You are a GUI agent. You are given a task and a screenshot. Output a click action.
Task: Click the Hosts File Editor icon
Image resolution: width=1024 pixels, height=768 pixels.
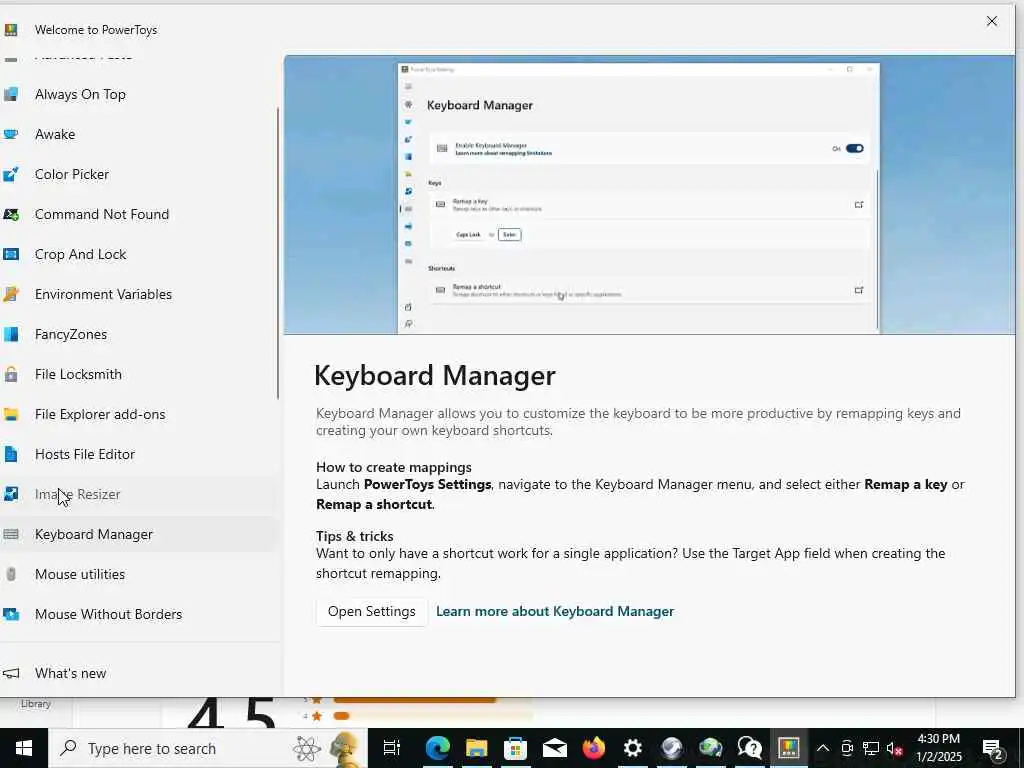[10, 454]
